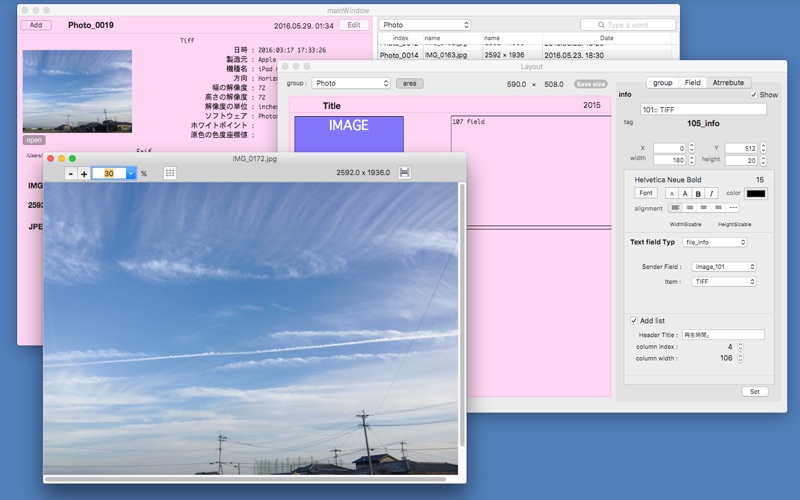Click the Edit button in mainWindow

tap(354, 25)
